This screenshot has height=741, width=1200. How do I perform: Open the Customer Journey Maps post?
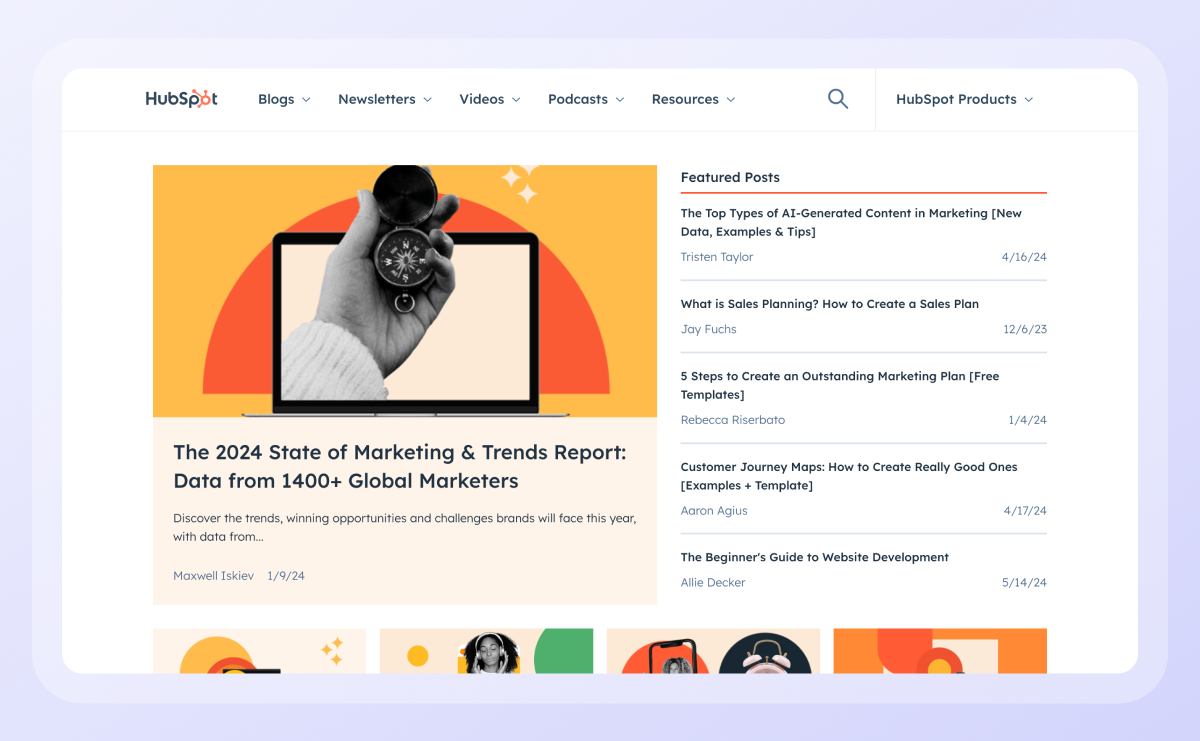click(849, 476)
